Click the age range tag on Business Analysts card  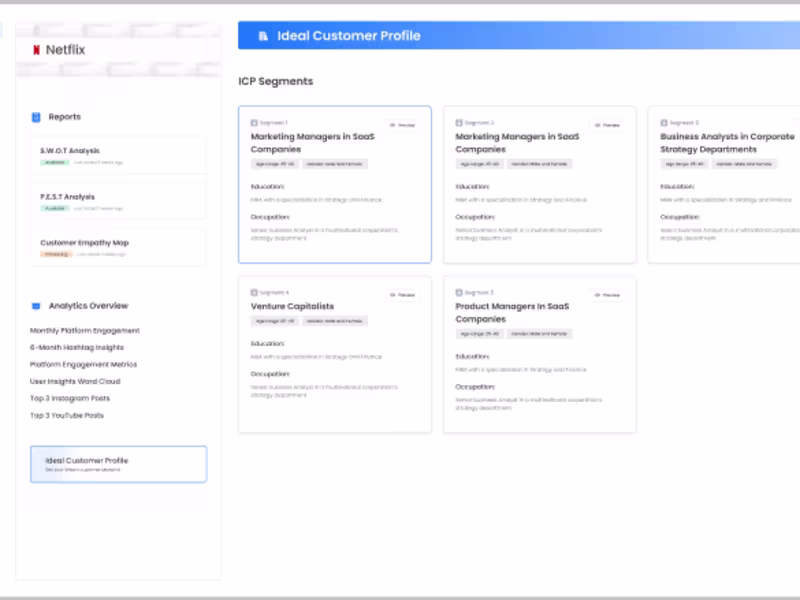click(x=684, y=164)
